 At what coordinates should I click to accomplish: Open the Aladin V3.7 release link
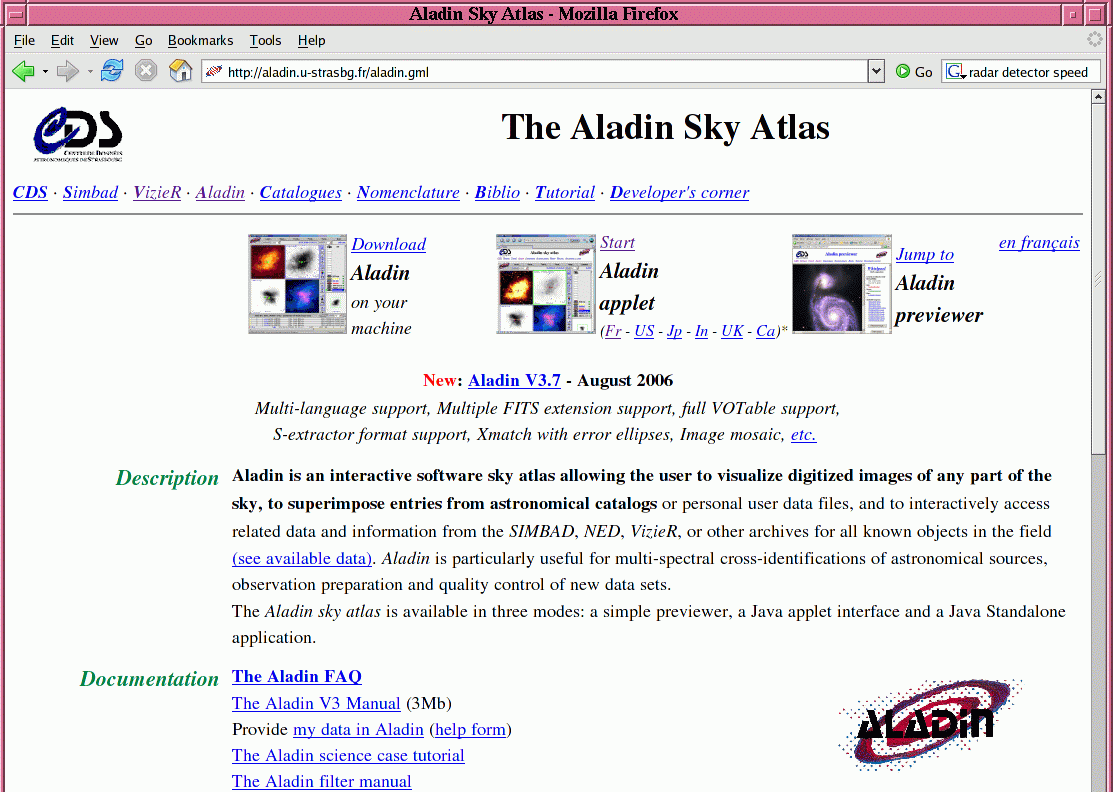tap(514, 380)
